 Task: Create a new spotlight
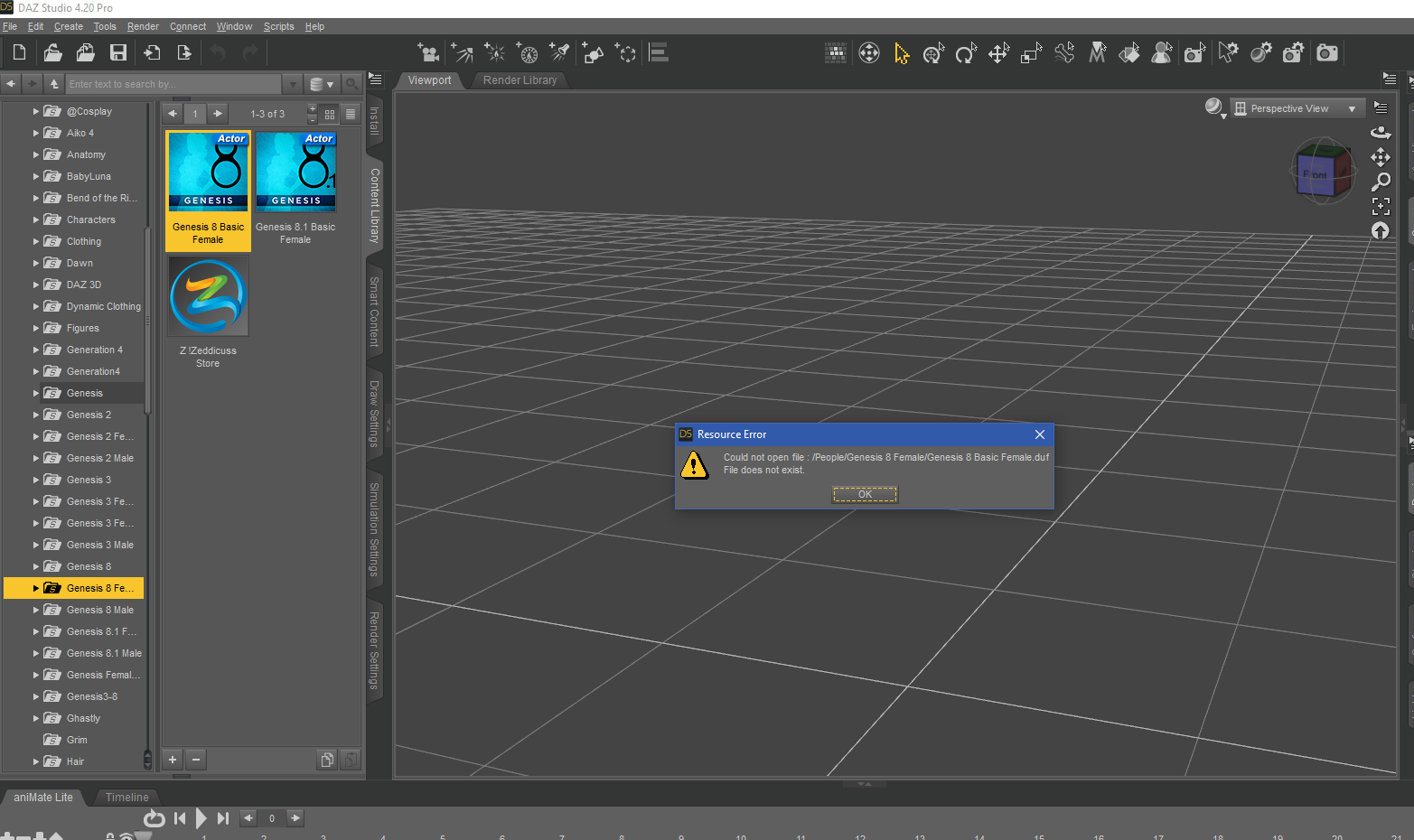pos(560,52)
